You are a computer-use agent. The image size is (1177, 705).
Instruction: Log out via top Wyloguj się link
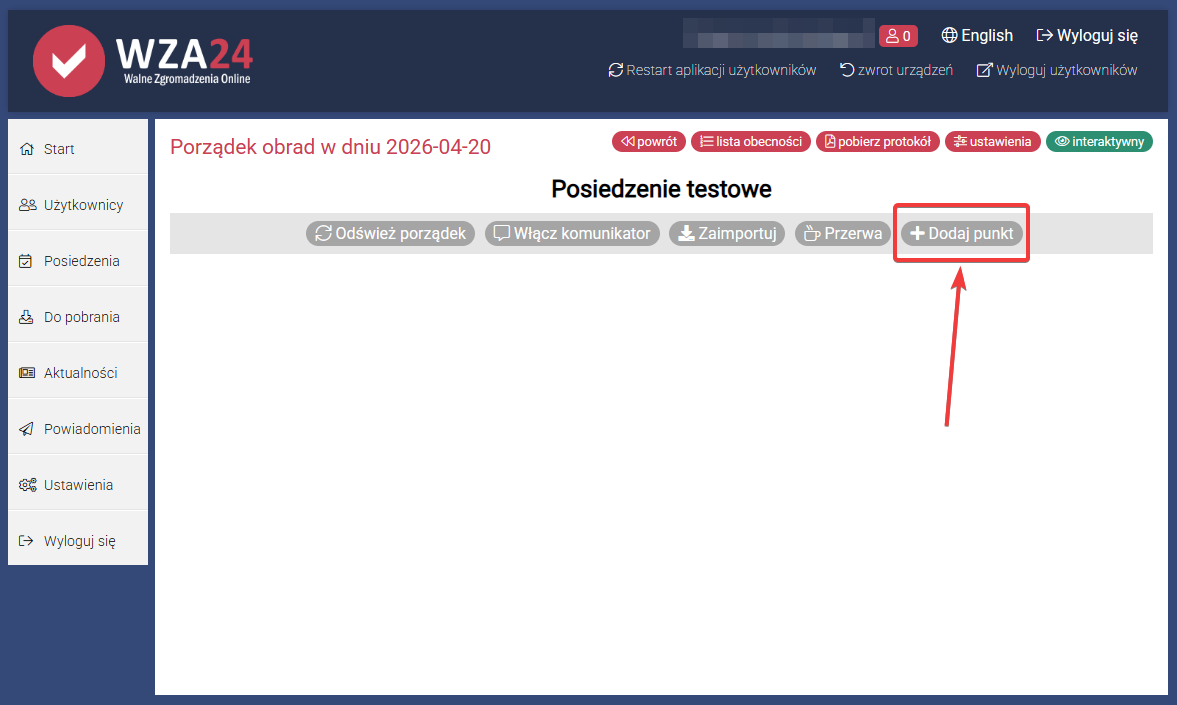click(x=1087, y=36)
